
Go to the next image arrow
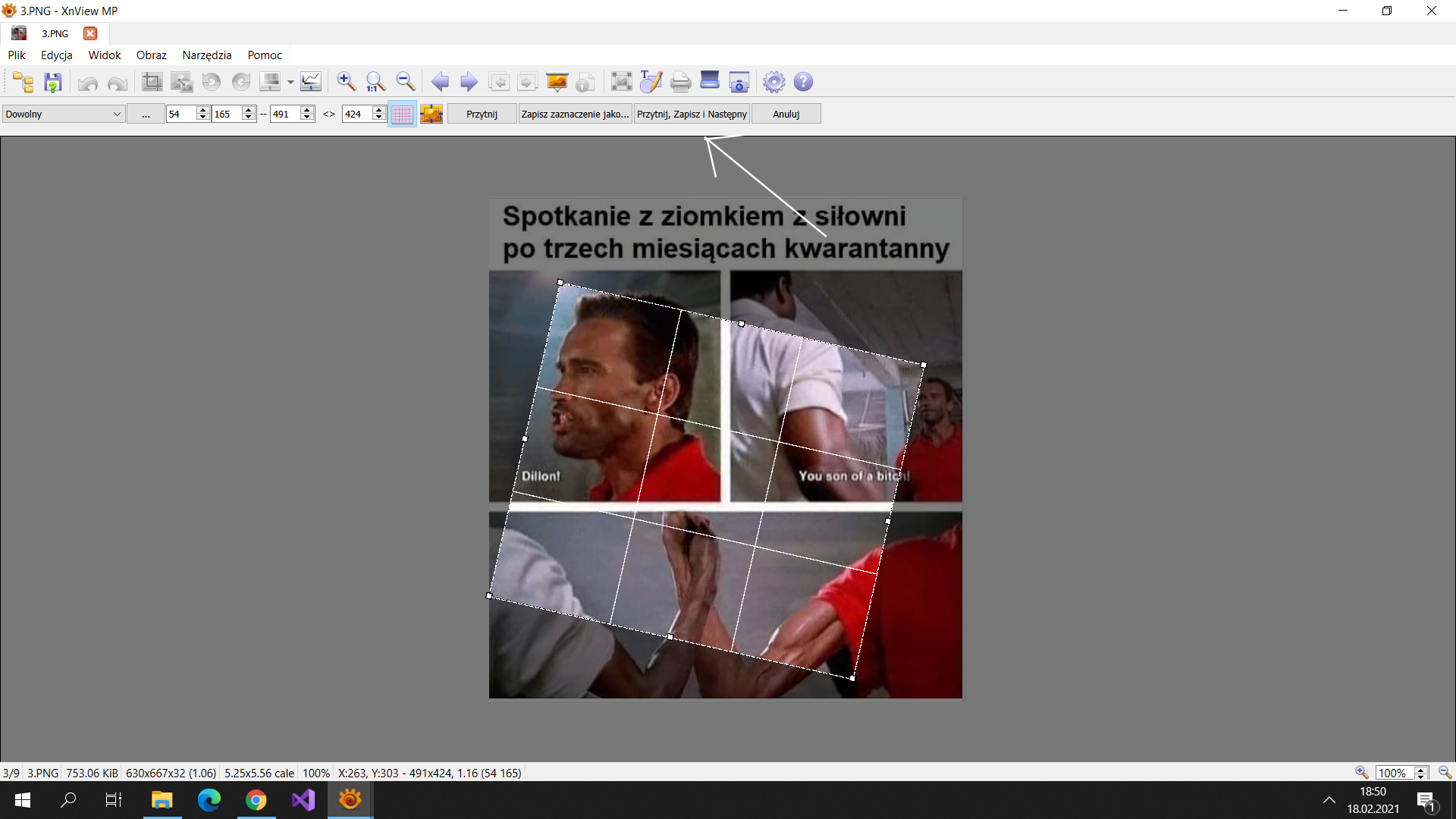click(469, 82)
